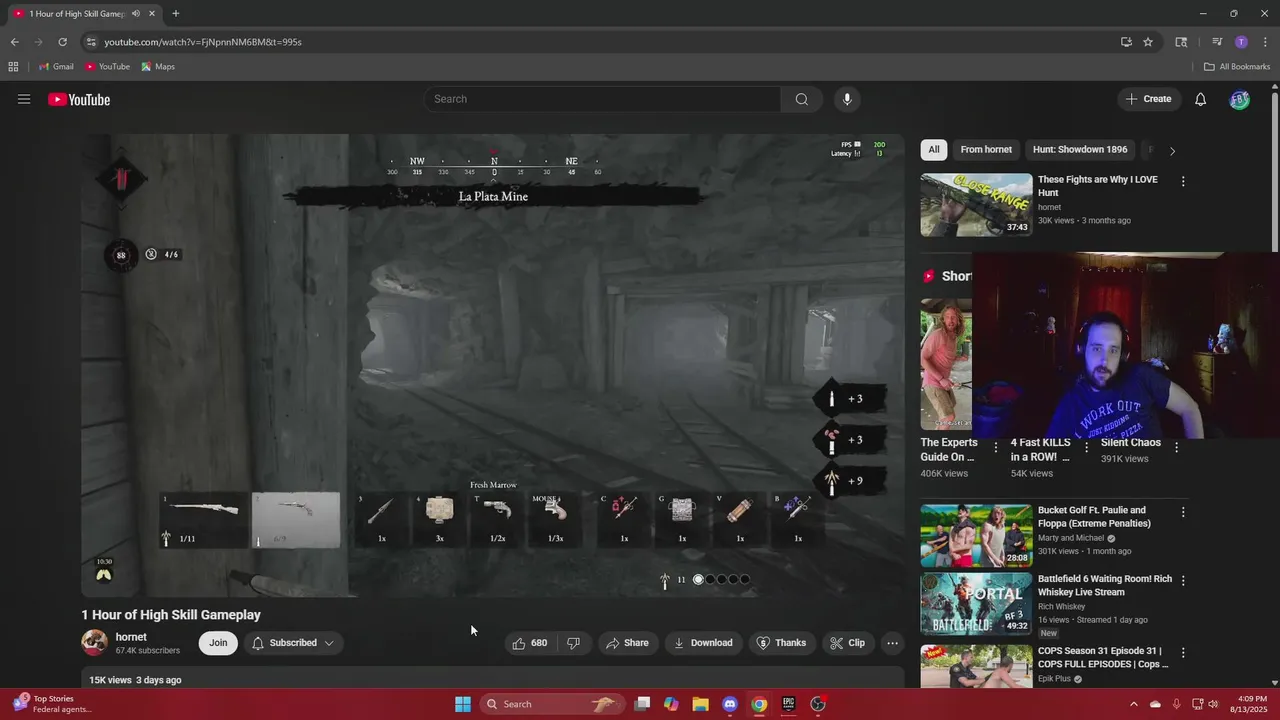Click the Thanks button
1280x720 pixels.
[781, 643]
